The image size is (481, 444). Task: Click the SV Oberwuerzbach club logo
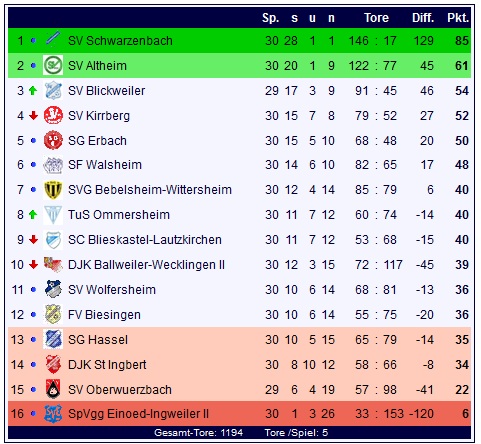click(x=53, y=389)
